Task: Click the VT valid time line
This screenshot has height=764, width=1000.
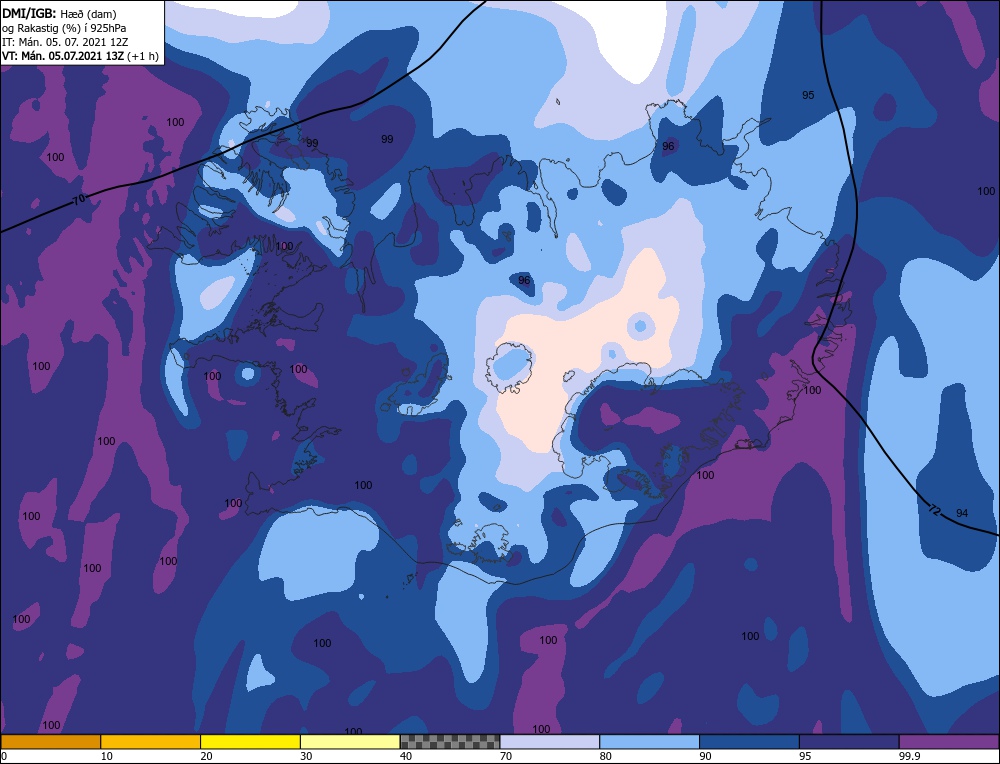Action: [x=80, y=56]
